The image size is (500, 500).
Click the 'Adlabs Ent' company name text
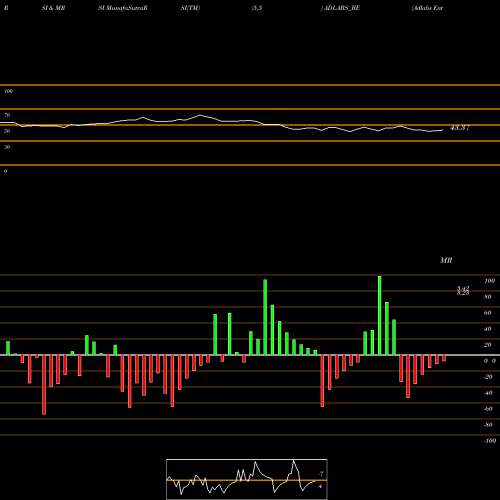coord(427,8)
